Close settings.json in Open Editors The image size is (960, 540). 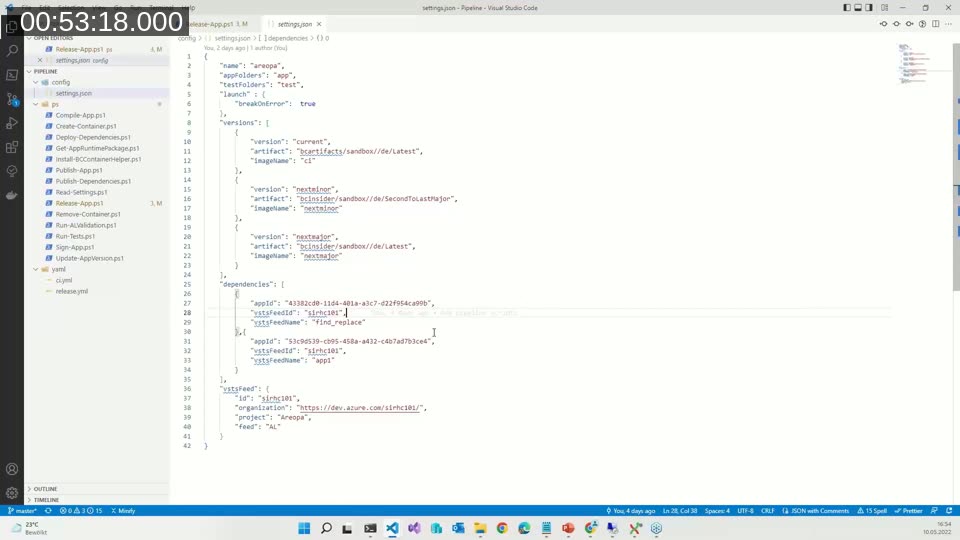pos(40,60)
